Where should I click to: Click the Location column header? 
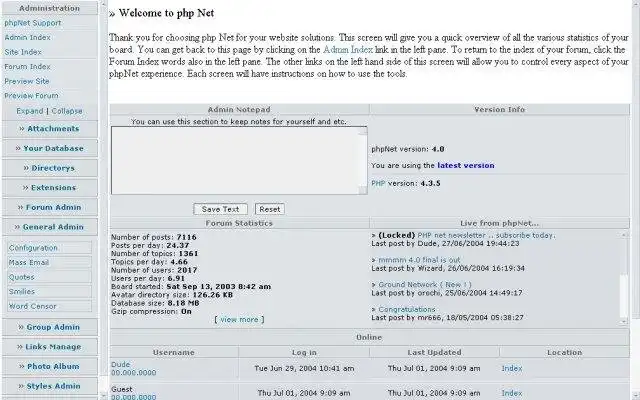pos(564,352)
